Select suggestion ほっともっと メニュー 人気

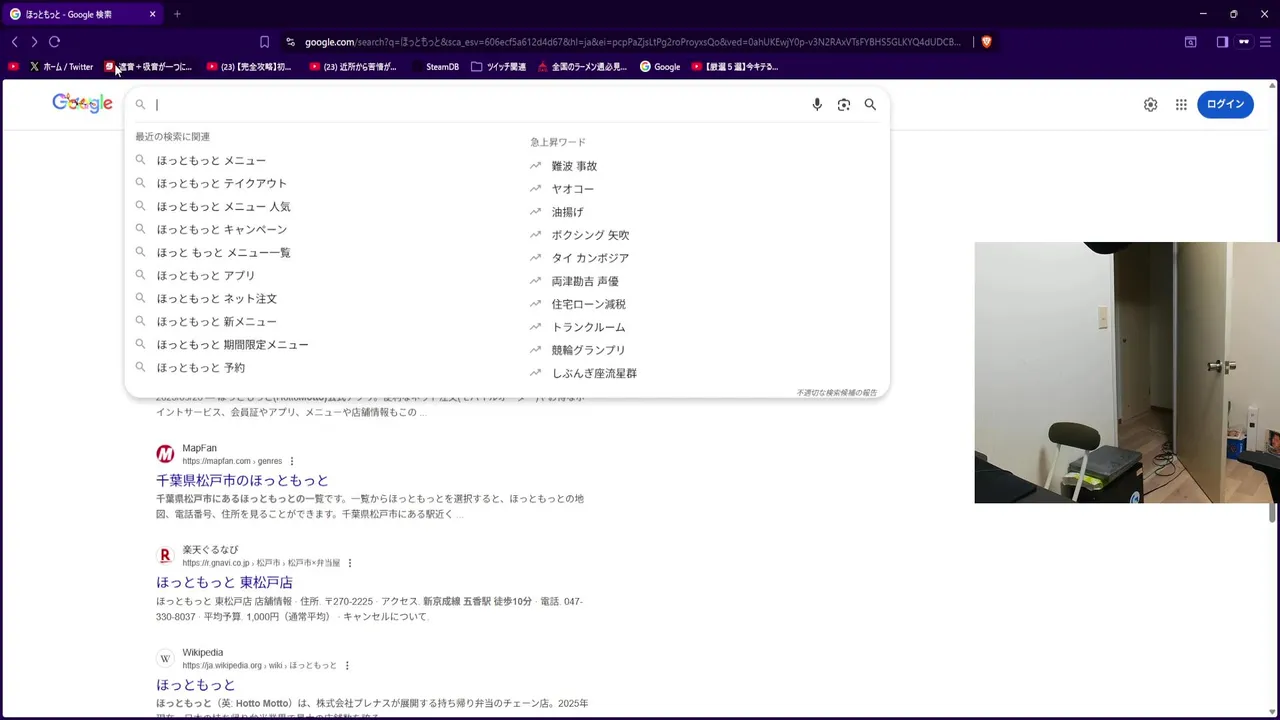coord(223,206)
